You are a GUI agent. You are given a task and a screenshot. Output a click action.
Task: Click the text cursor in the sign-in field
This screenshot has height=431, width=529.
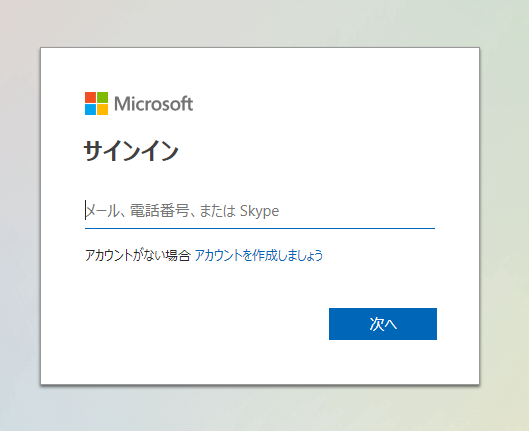pos(85,210)
